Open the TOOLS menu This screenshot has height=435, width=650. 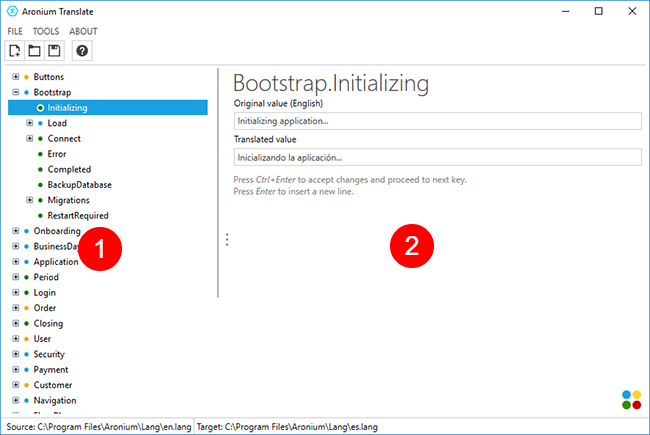click(x=46, y=32)
